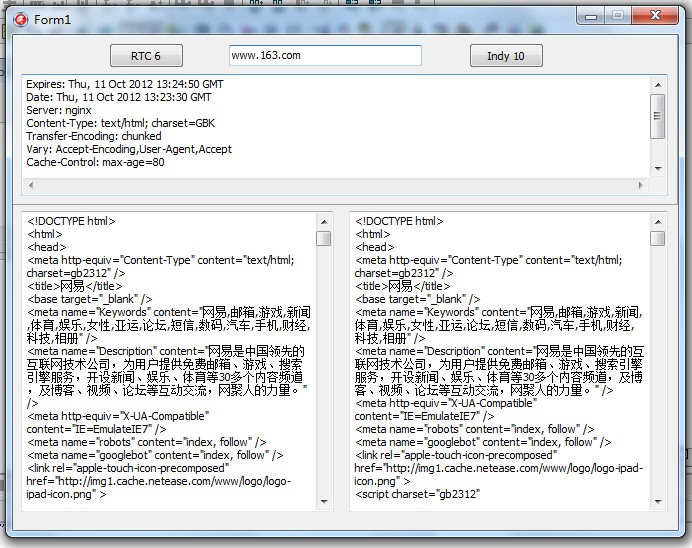Viewport: 692px width, 548px height.
Task: Click the headers panel scroll up arrow
Action: click(658, 85)
